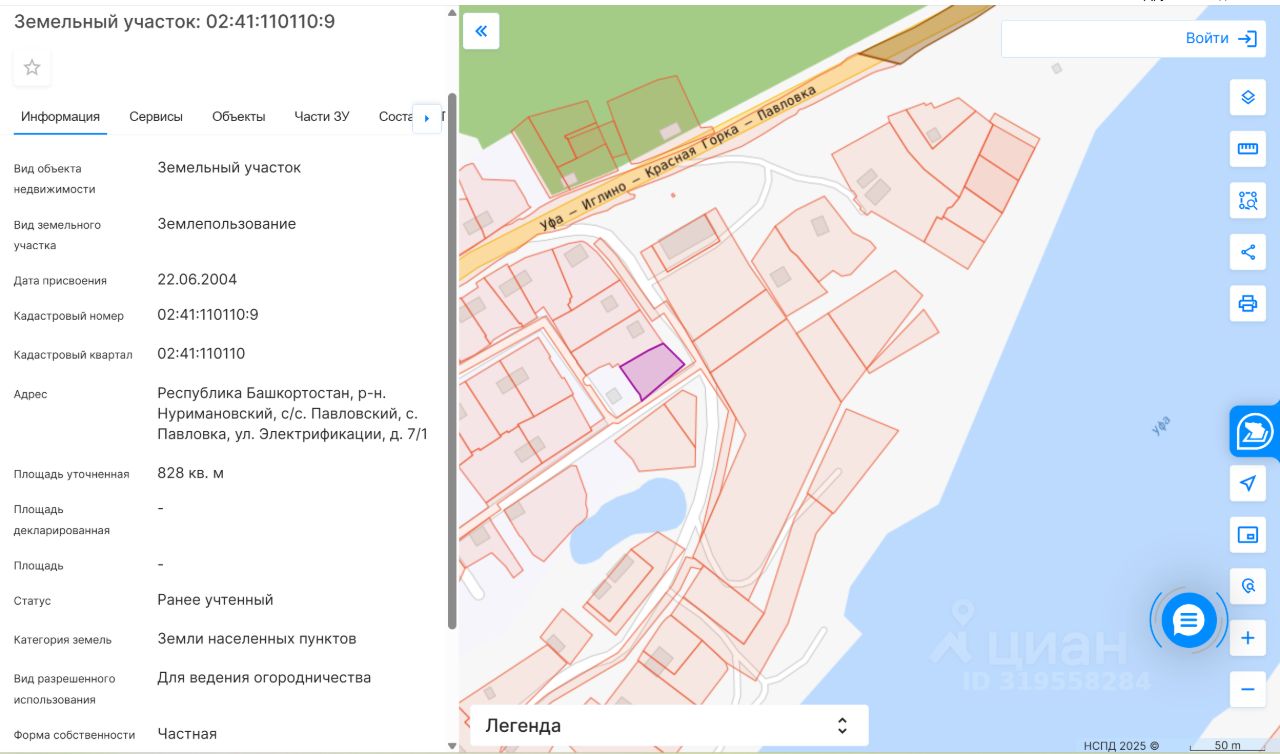Click the parcel title heading

[x=174, y=21]
